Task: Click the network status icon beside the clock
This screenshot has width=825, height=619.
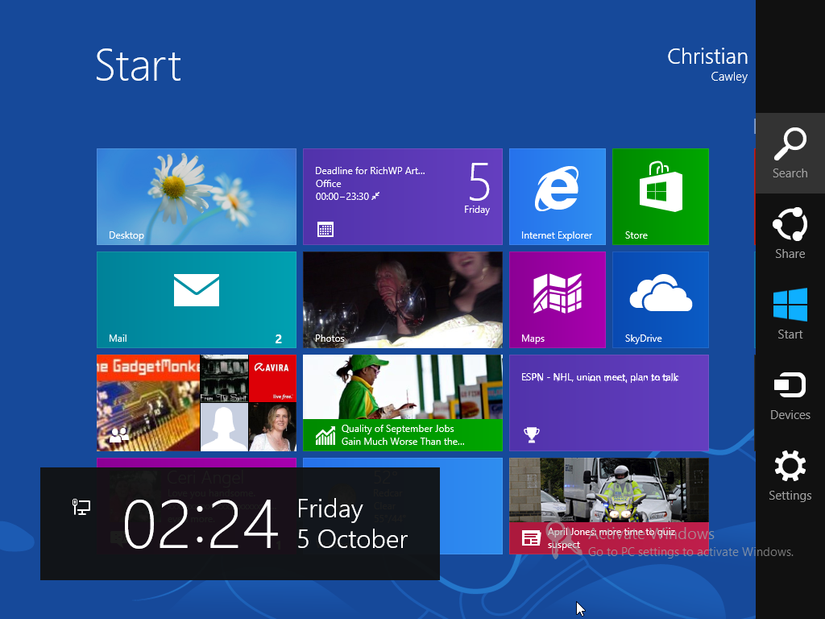Action: tap(81, 507)
